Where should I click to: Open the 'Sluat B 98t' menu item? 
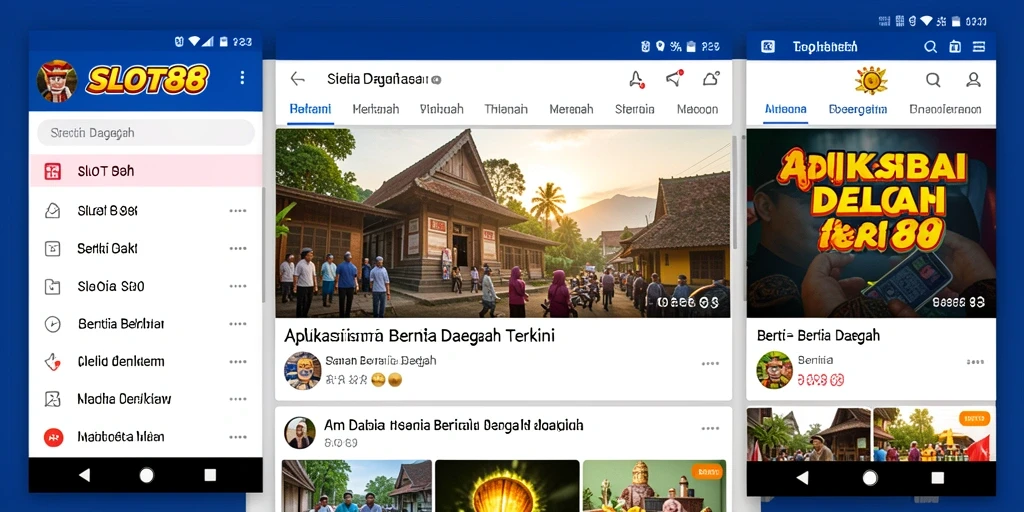point(107,210)
